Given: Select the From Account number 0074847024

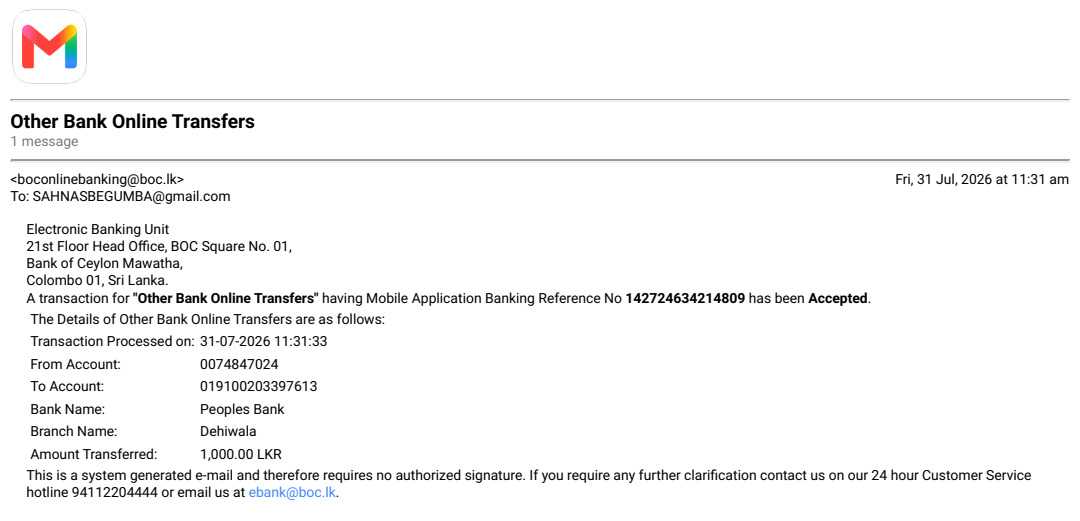Looking at the screenshot, I should (239, 364).
